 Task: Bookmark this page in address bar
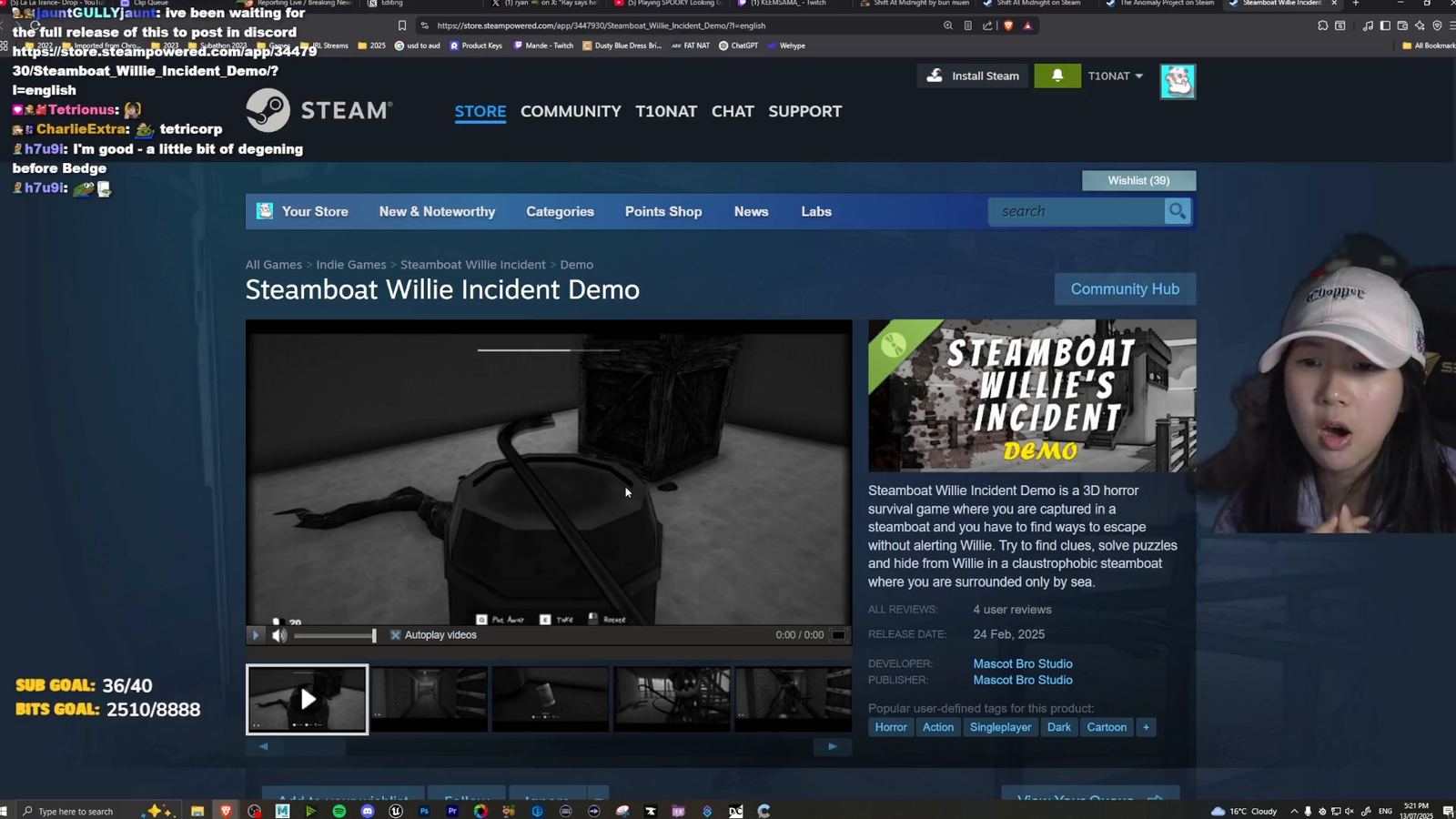402,25
